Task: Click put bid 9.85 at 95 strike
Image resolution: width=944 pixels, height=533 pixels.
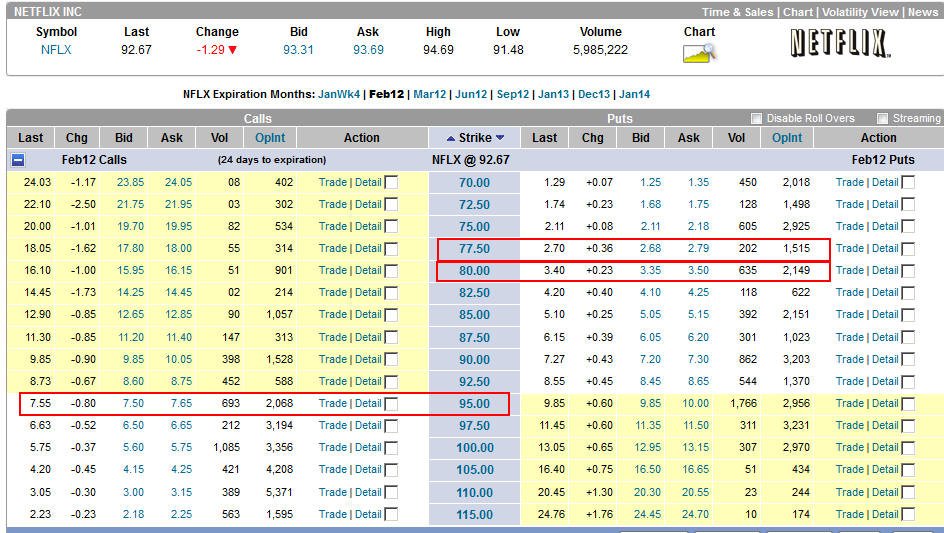Action: coord(650,404)
